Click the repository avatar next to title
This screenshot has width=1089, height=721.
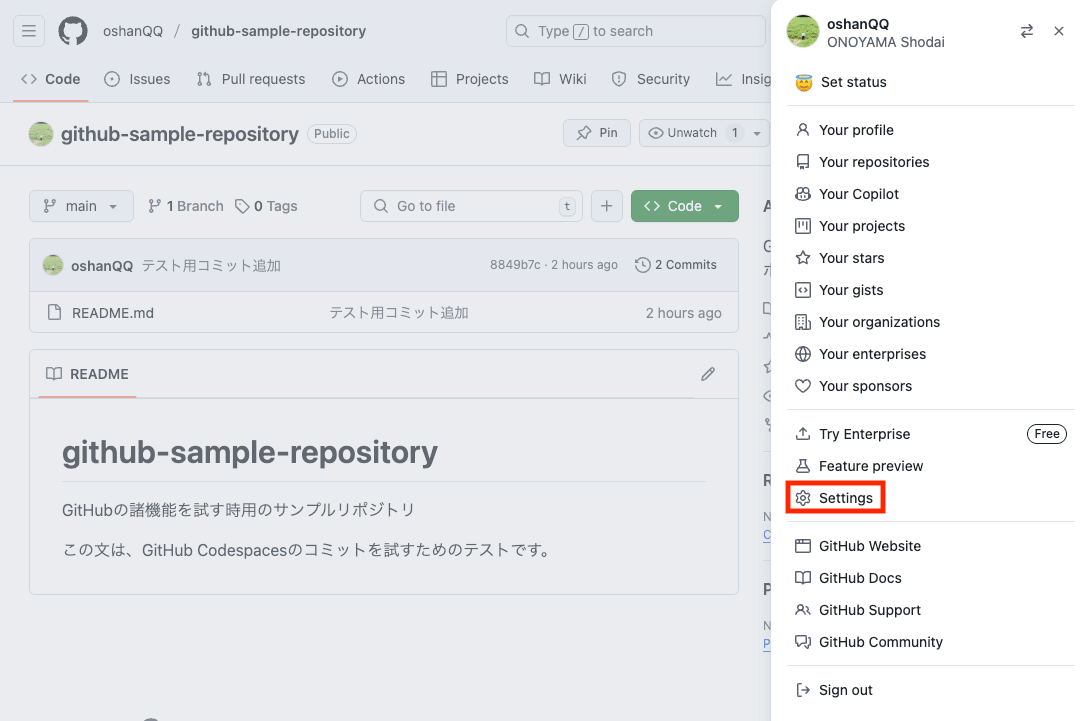(41, 134)
